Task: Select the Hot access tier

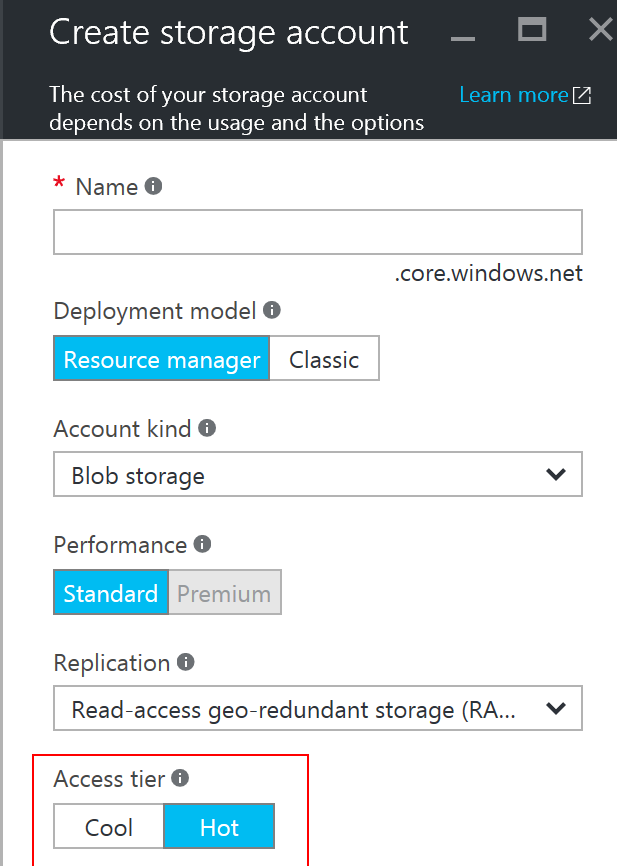Action: (219, 827)
